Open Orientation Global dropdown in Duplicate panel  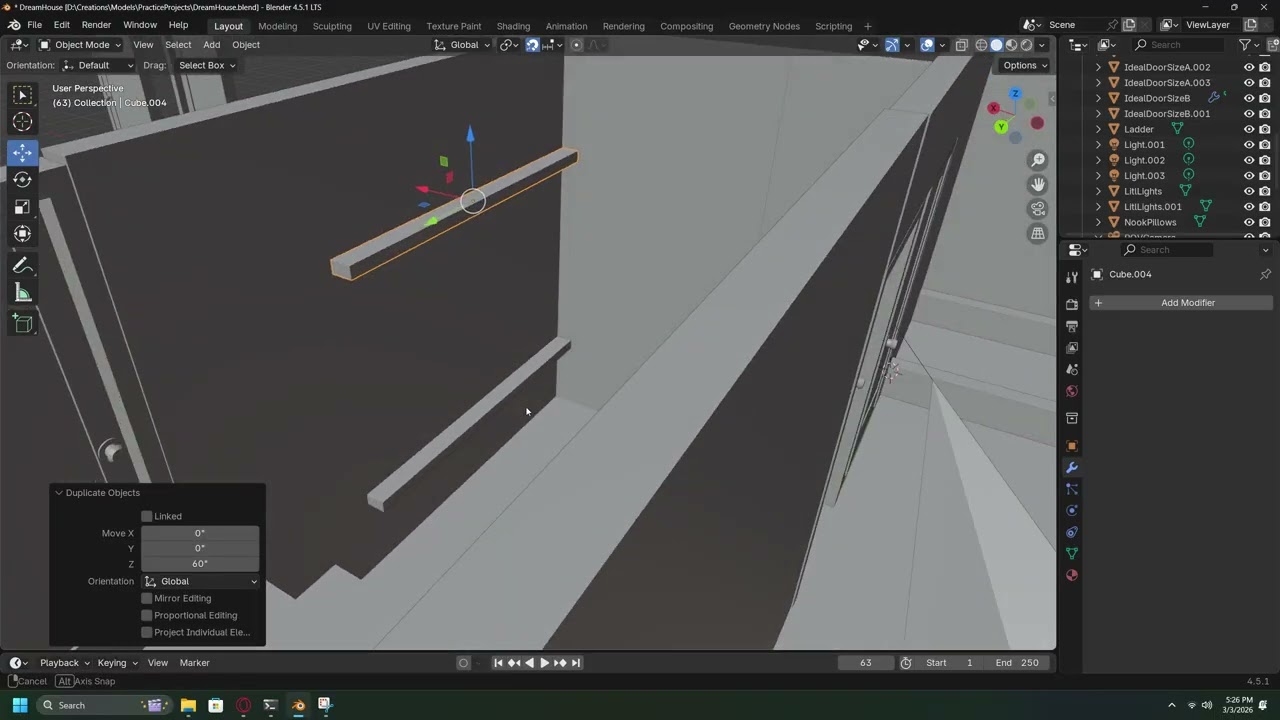point(200,581)
